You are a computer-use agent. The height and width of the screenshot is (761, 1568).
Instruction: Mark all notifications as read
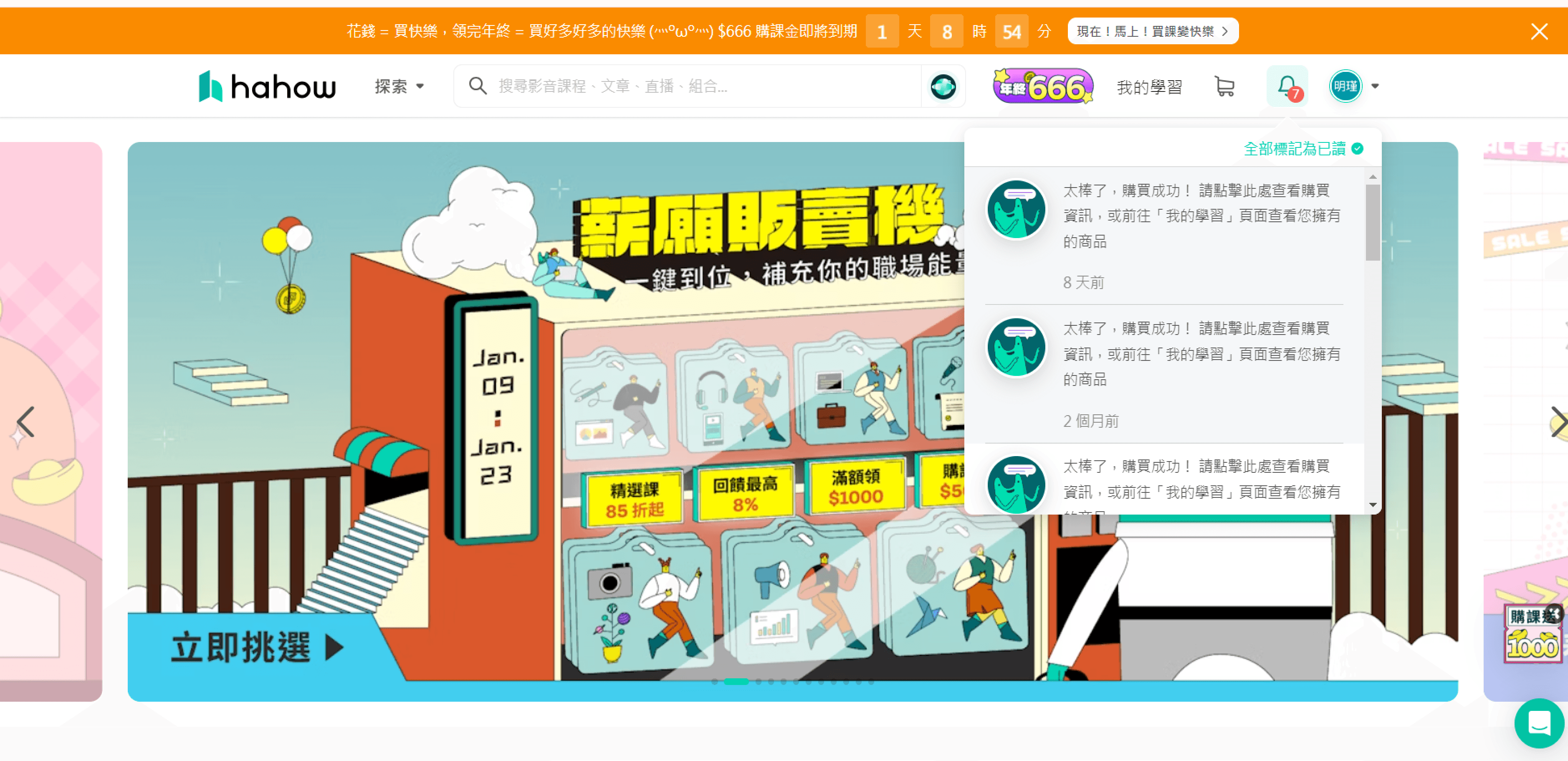pos(1302,149)
